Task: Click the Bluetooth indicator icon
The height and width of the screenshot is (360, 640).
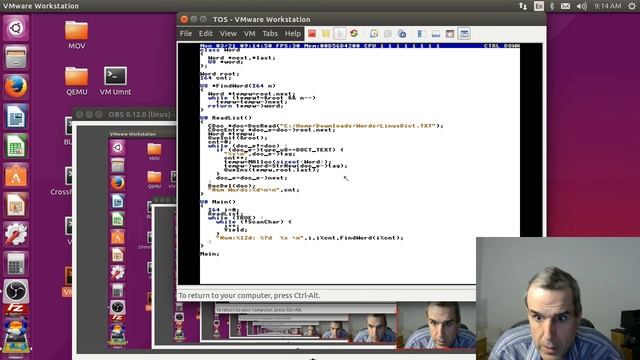Action: pyautogui.click(x=552, y=6)
